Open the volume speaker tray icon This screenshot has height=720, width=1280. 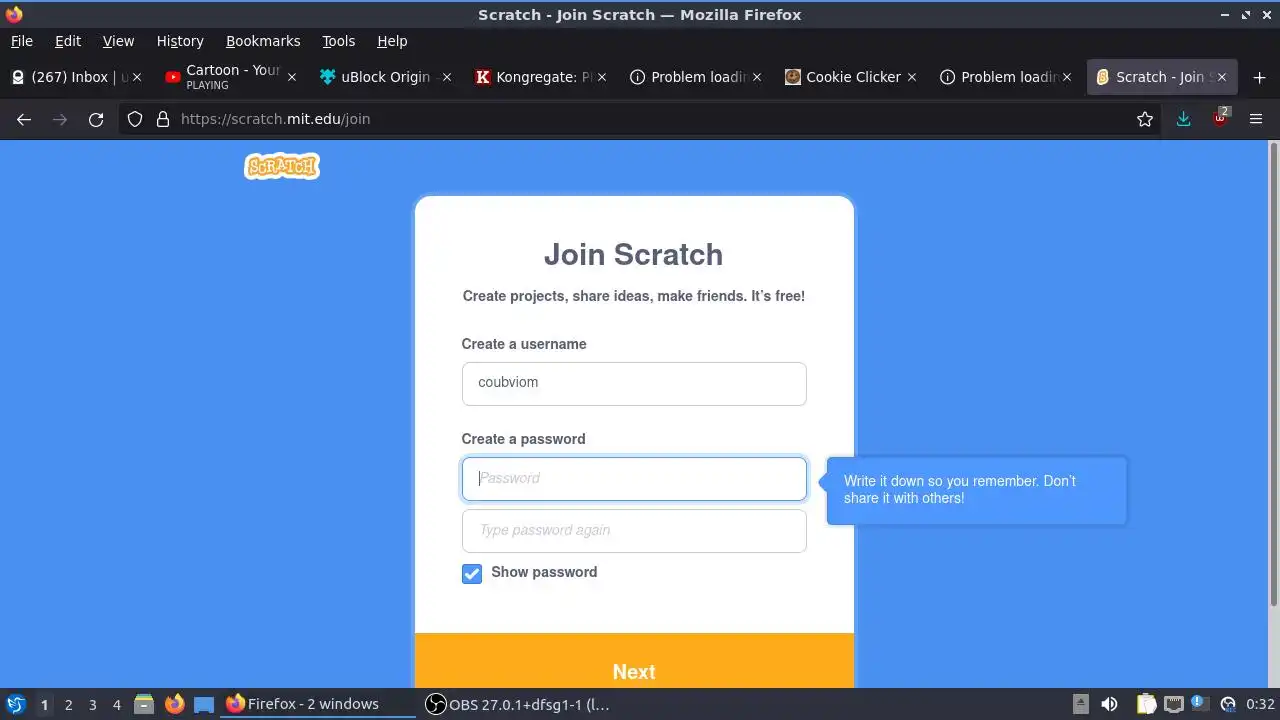click(1109, 704)
